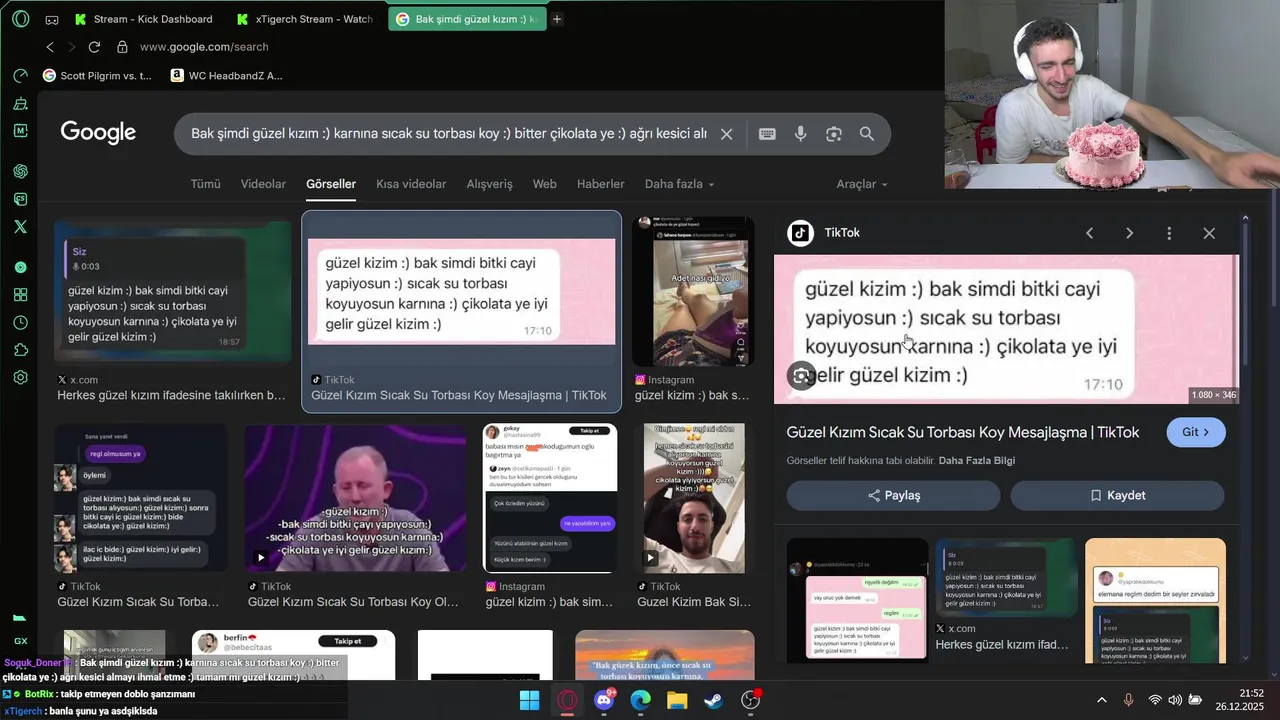Open three-dot options in preview panel
Screen dimensions: 1280x720
tap(1169, 233)
